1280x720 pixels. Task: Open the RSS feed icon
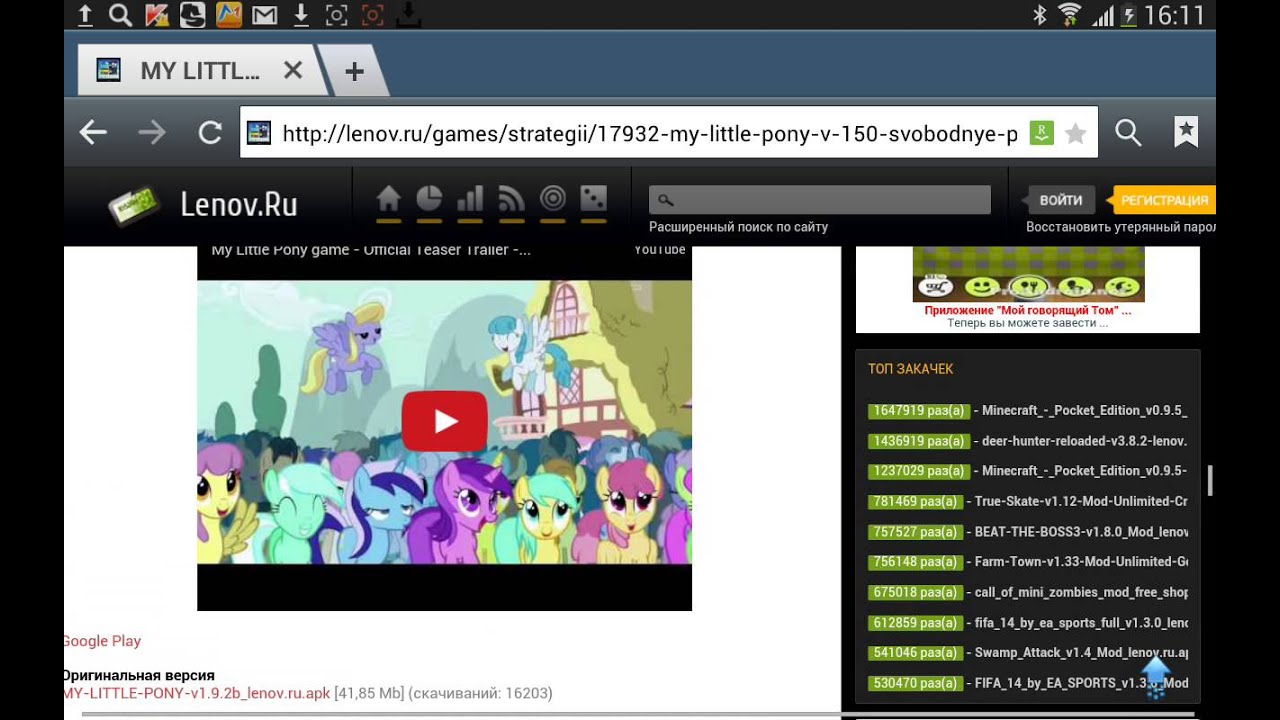[511, 200]
